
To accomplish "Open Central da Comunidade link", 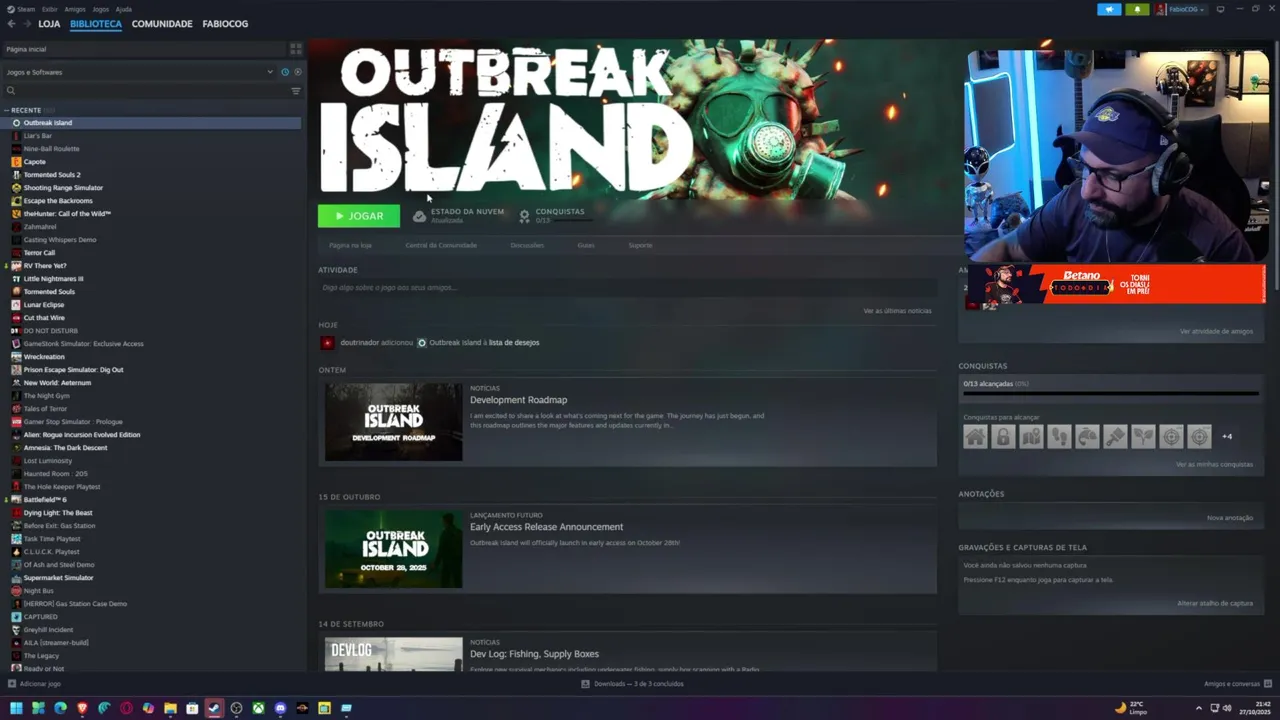I will click(441, 245).
